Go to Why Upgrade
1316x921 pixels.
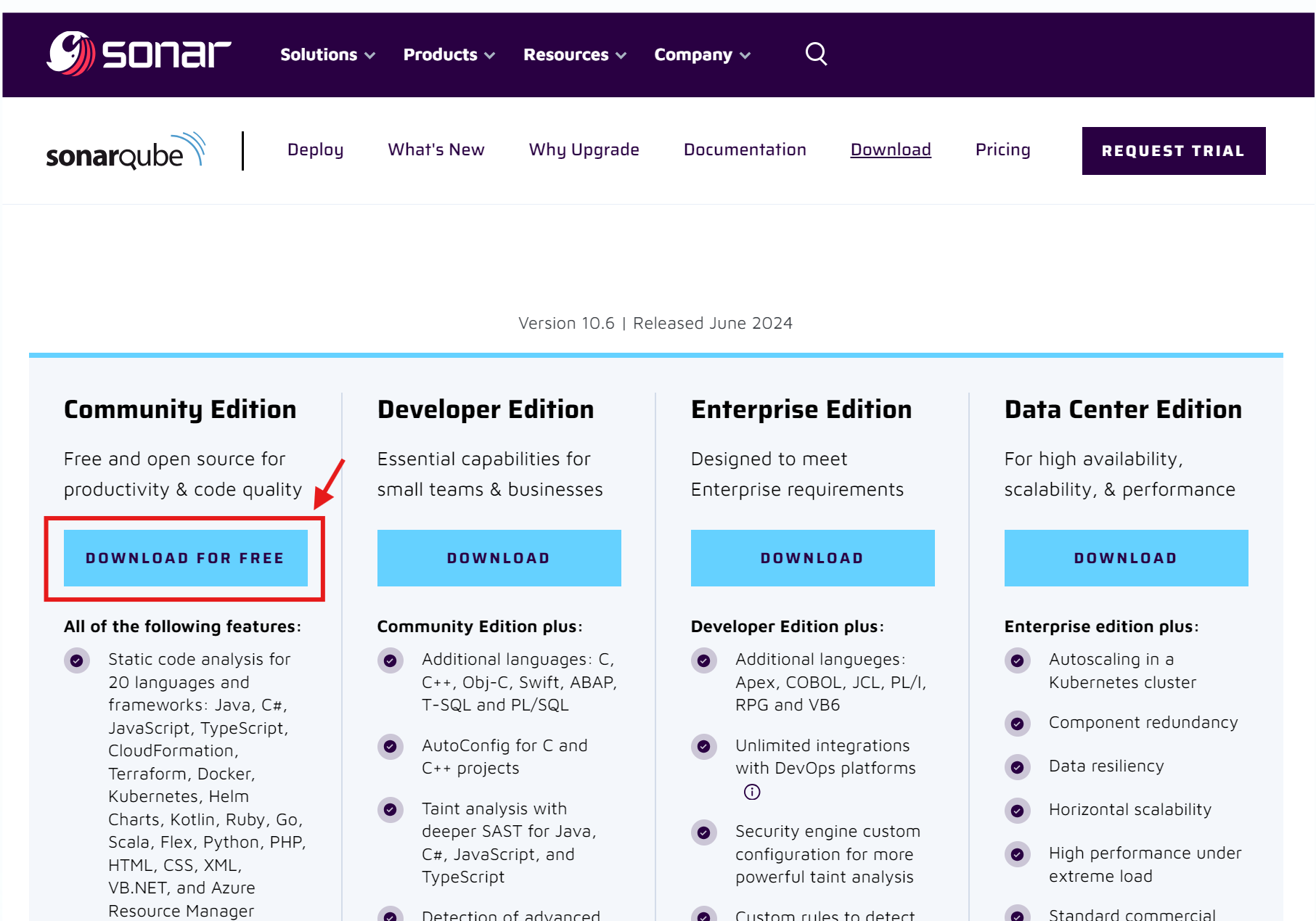[x=584, y=150]
